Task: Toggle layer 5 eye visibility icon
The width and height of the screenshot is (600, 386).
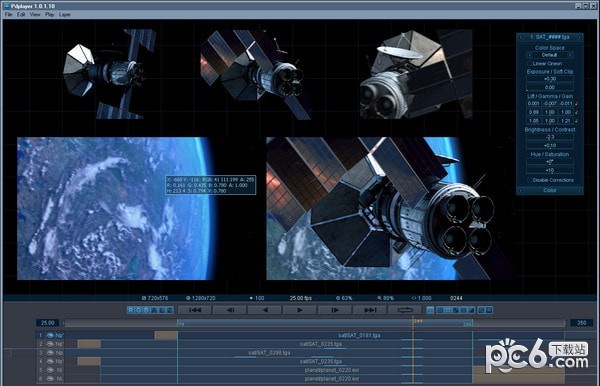Action: click(50, 370)
